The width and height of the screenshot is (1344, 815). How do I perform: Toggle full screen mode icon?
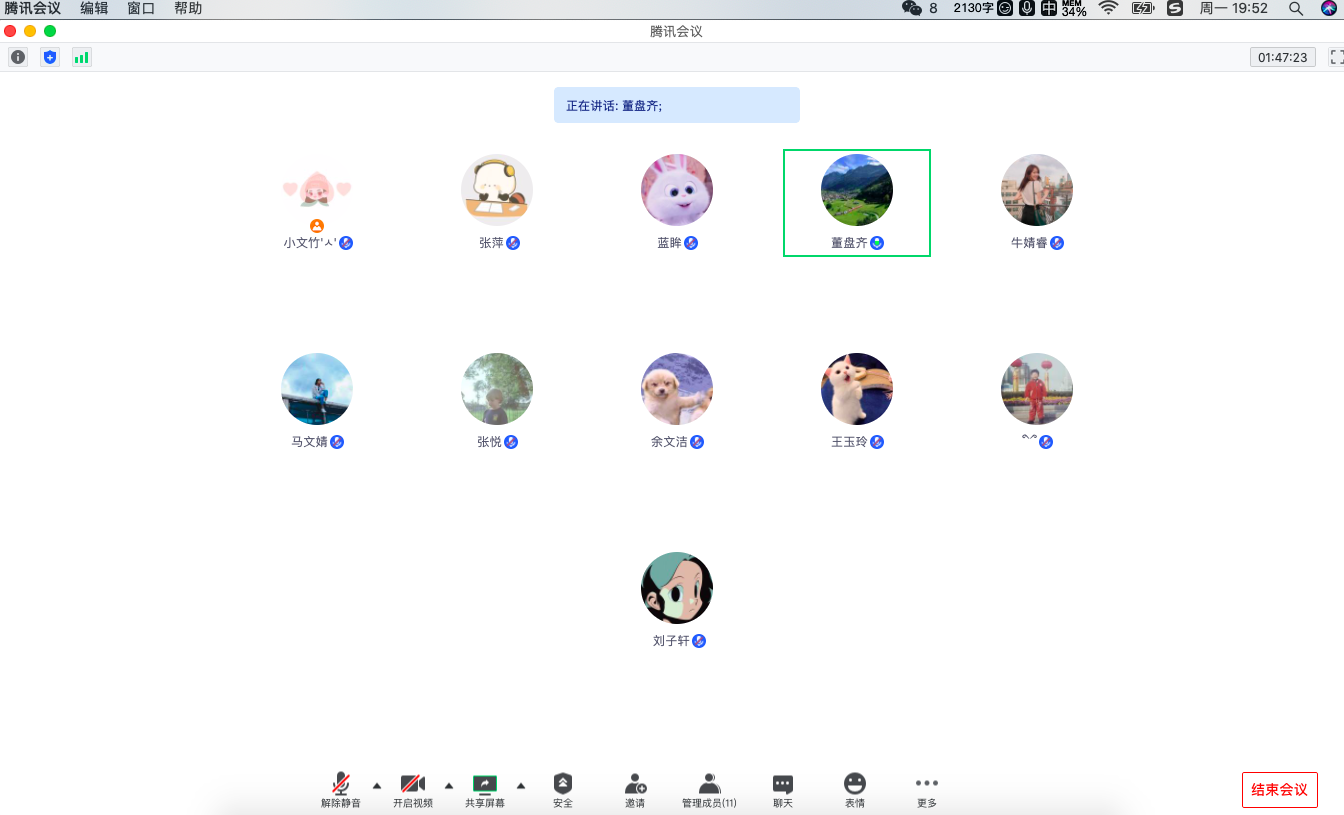(1336, 57)
